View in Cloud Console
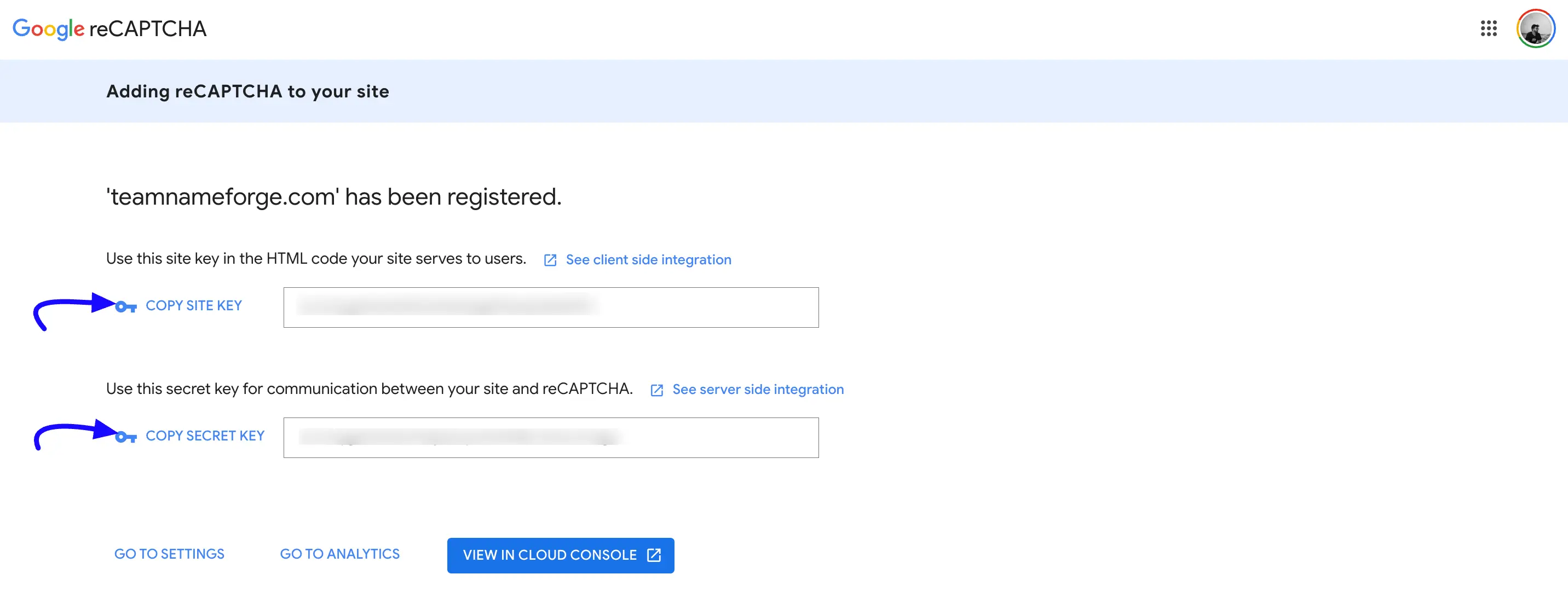Image resolution: width=1568 pixels, height=609 pixels. click(x=561, y=555)
